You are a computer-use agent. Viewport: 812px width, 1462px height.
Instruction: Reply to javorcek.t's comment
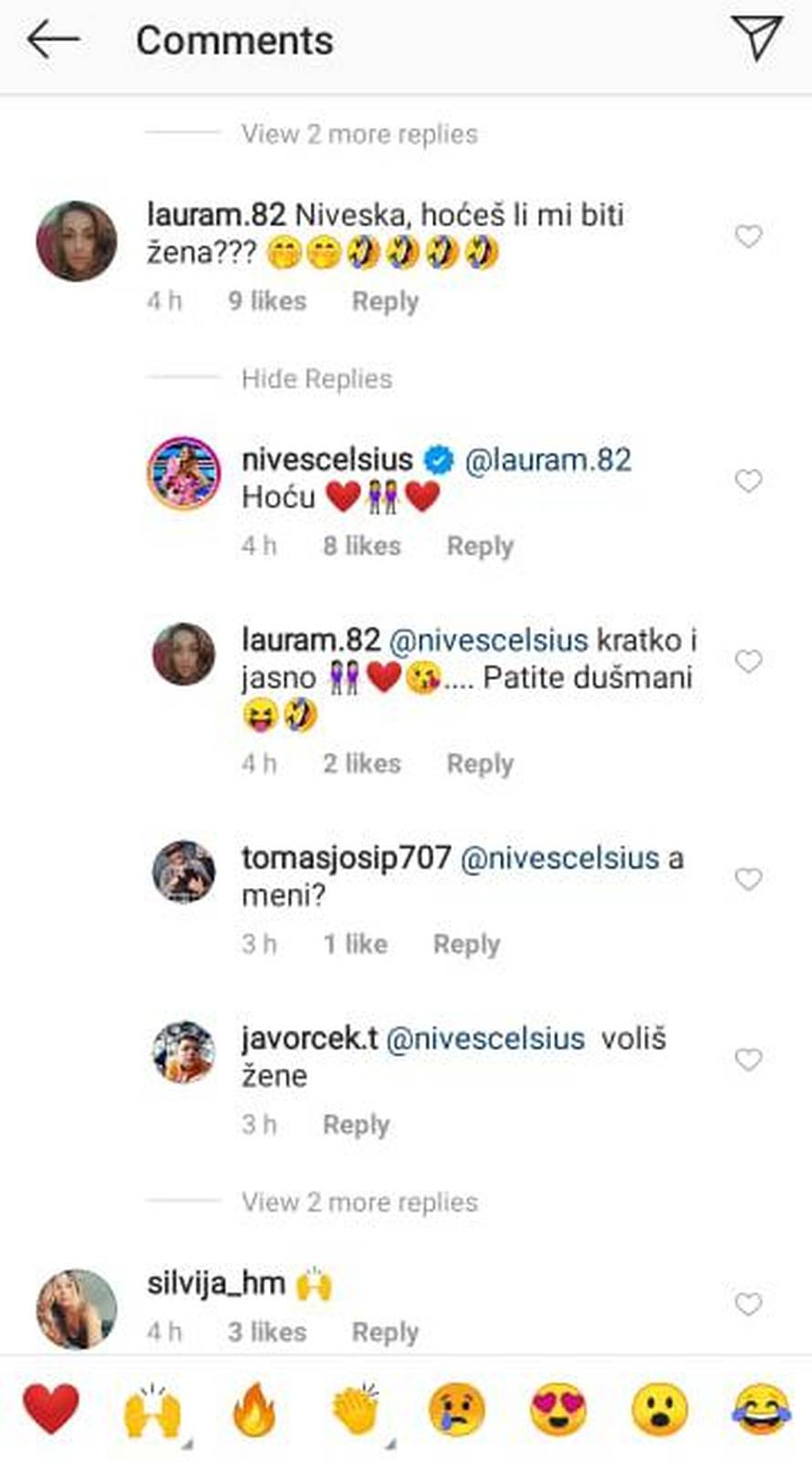tap(356, 1124)
